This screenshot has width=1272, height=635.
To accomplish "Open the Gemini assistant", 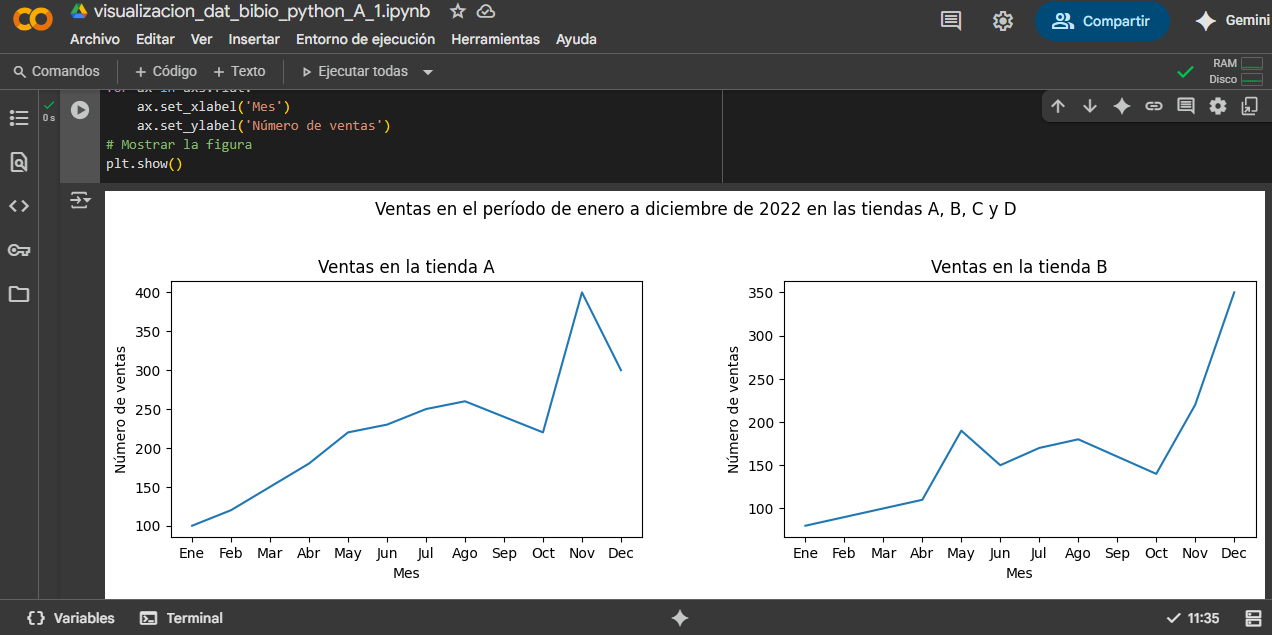I will (1233, 21).
